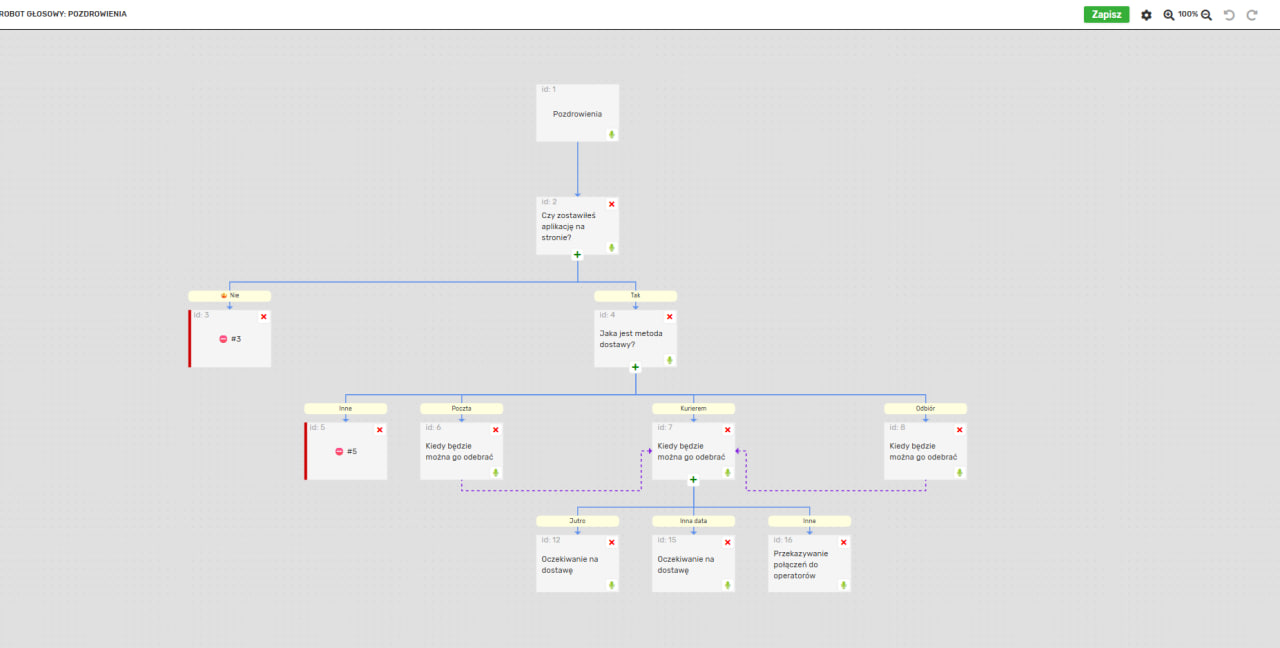
Task: Expand node id 7 with its plus button
Action: click(693, 480)
